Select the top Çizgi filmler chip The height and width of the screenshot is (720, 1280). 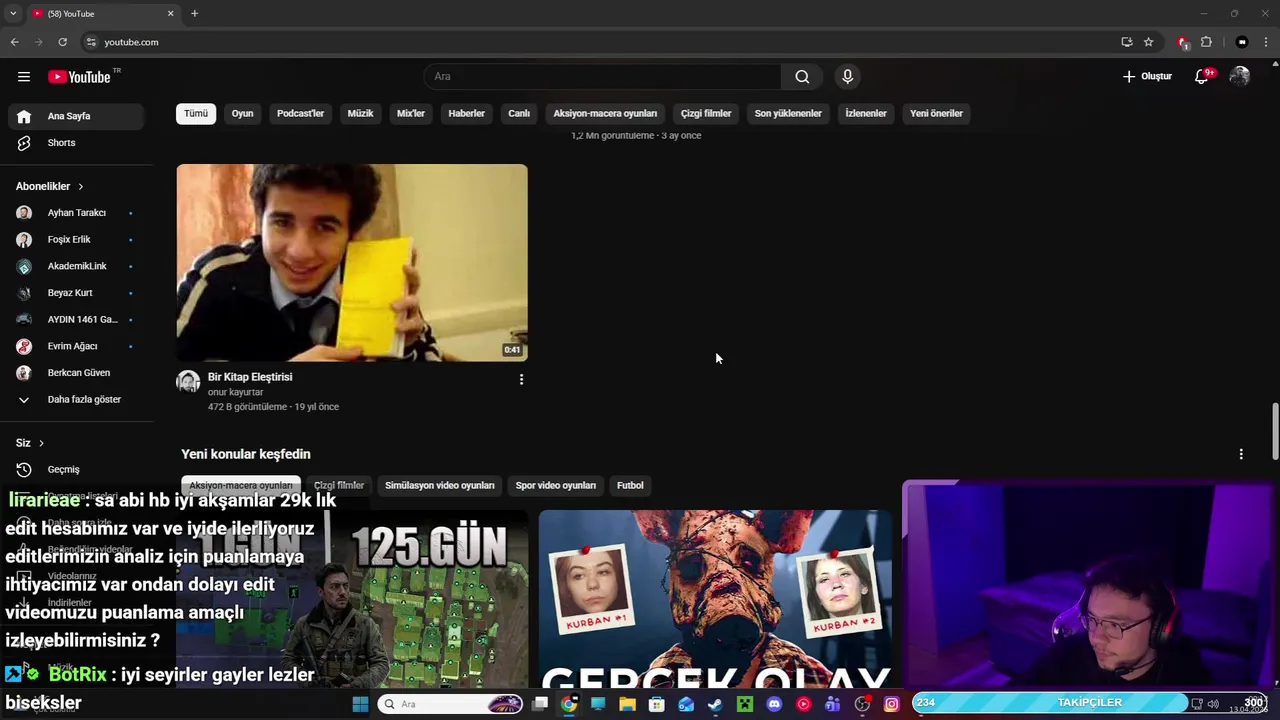[706, 113]
